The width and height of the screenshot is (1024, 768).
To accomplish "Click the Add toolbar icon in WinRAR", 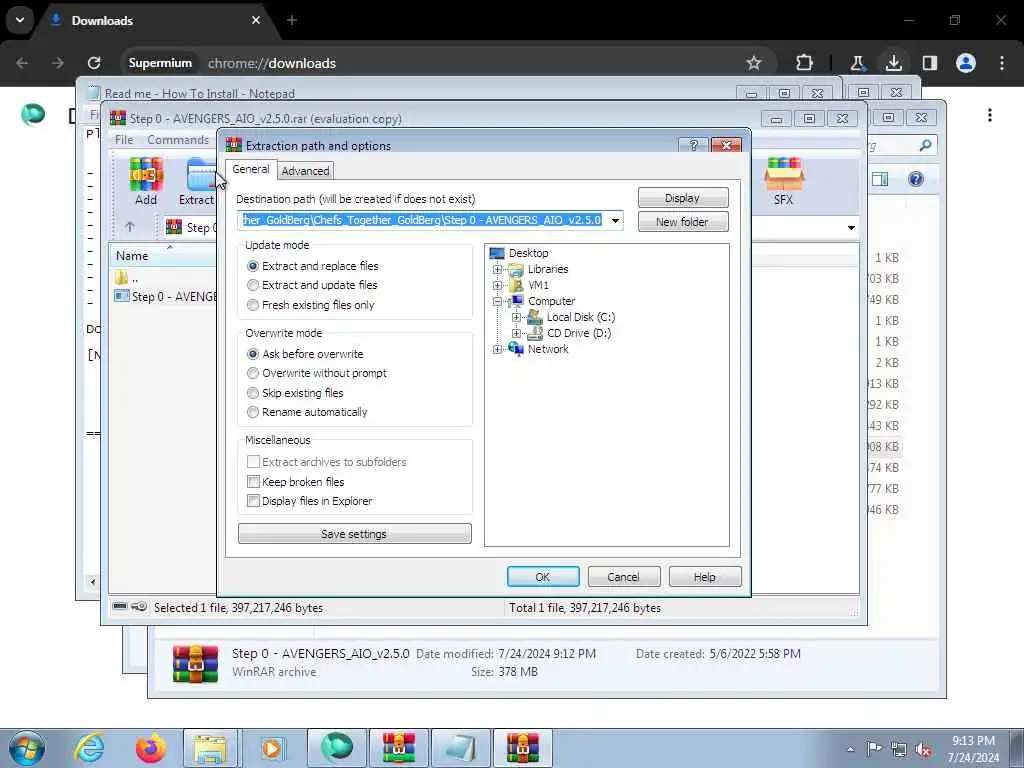I will click(x=146, y=182).
